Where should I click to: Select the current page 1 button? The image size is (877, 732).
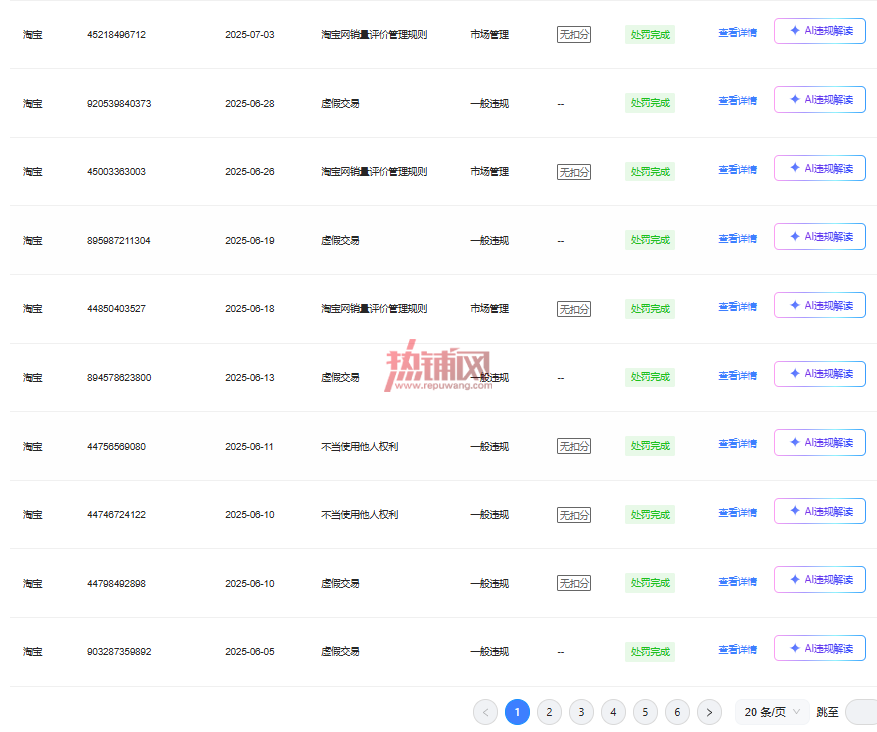[517, 712]
